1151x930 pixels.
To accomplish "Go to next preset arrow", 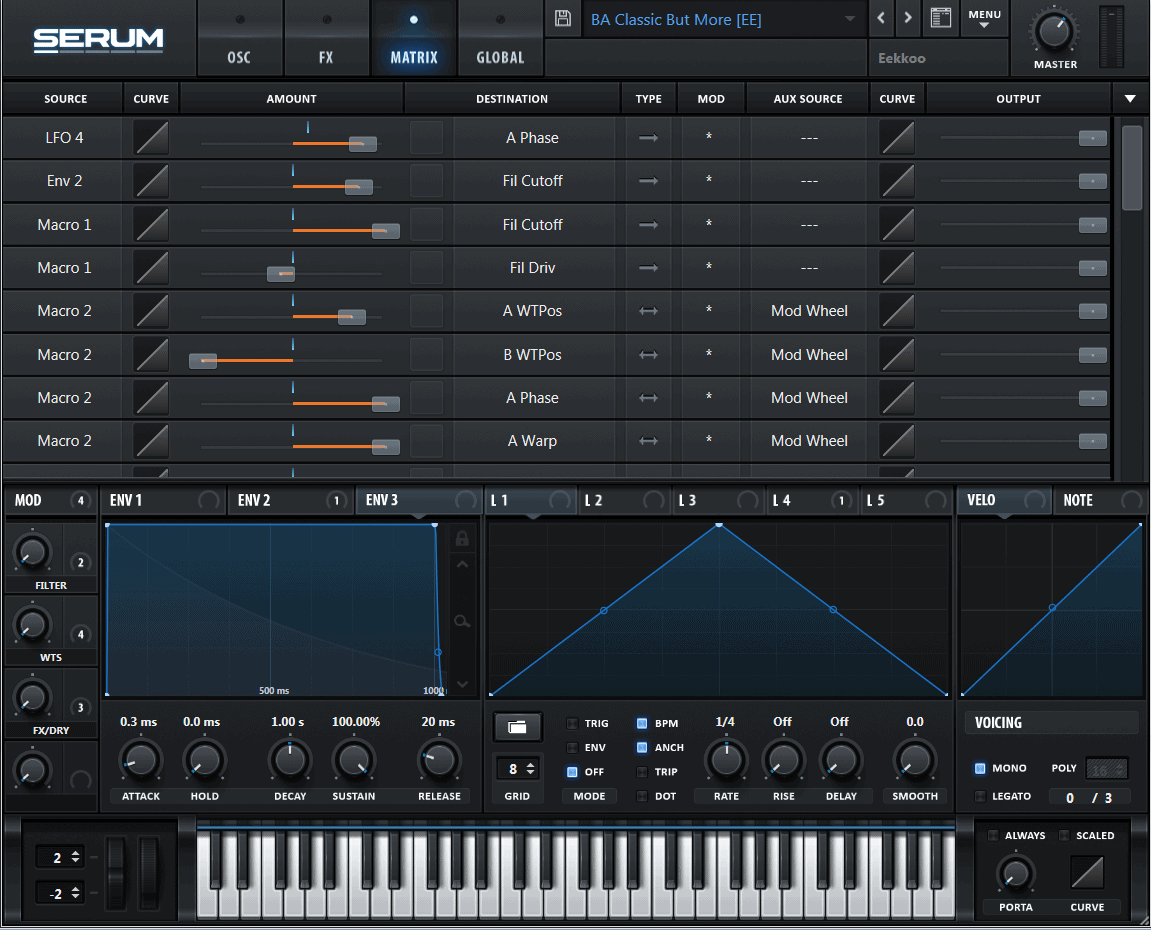I will pos(908,18).
